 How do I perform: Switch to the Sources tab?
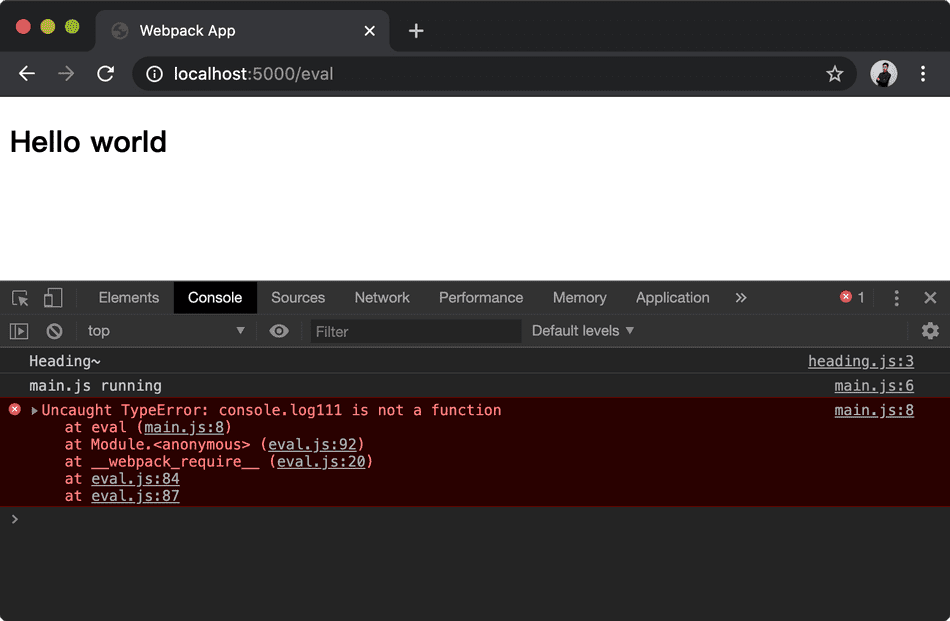[x=298, y=298]
